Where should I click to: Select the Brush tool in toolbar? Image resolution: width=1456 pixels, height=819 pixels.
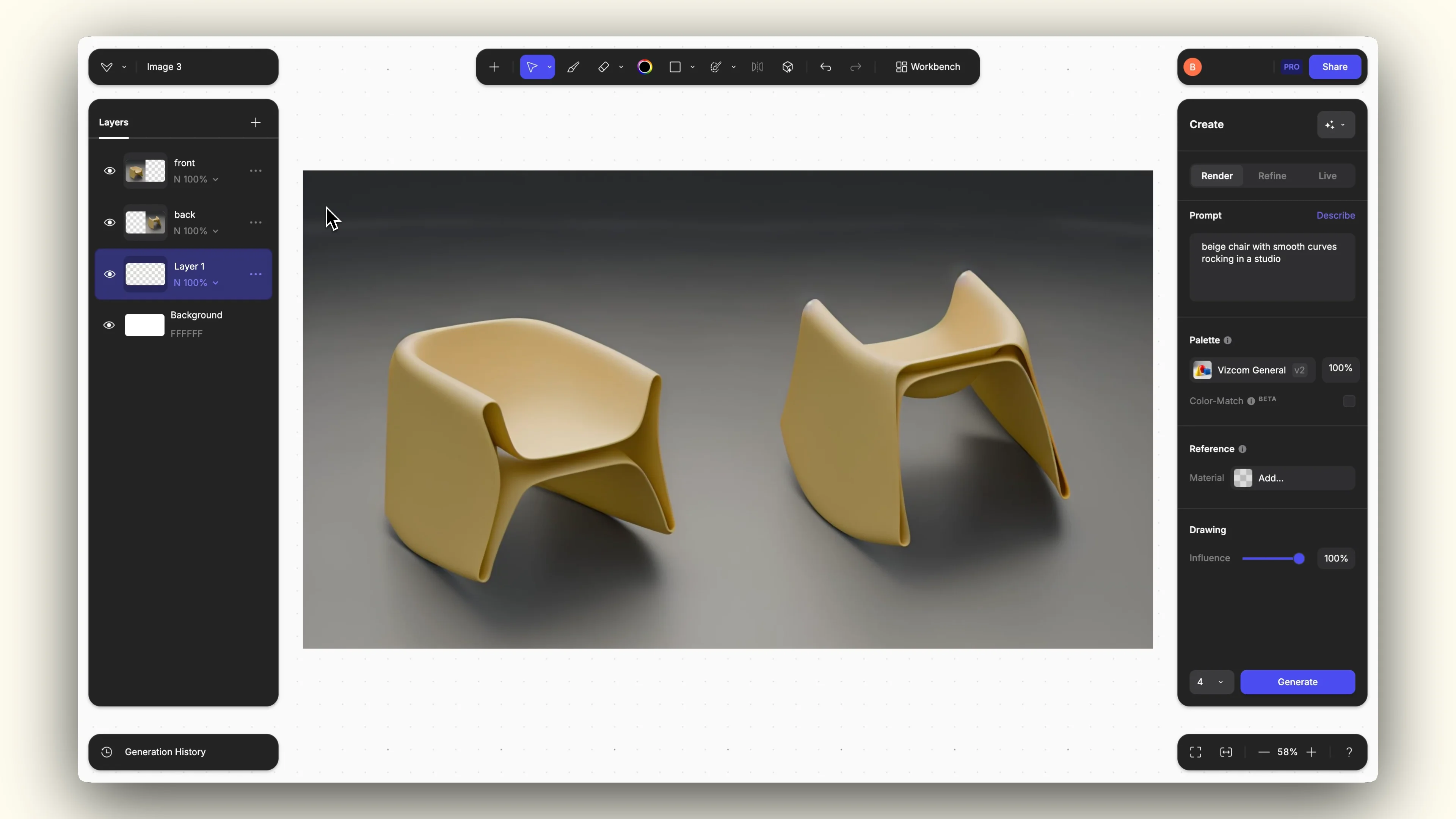573,67
